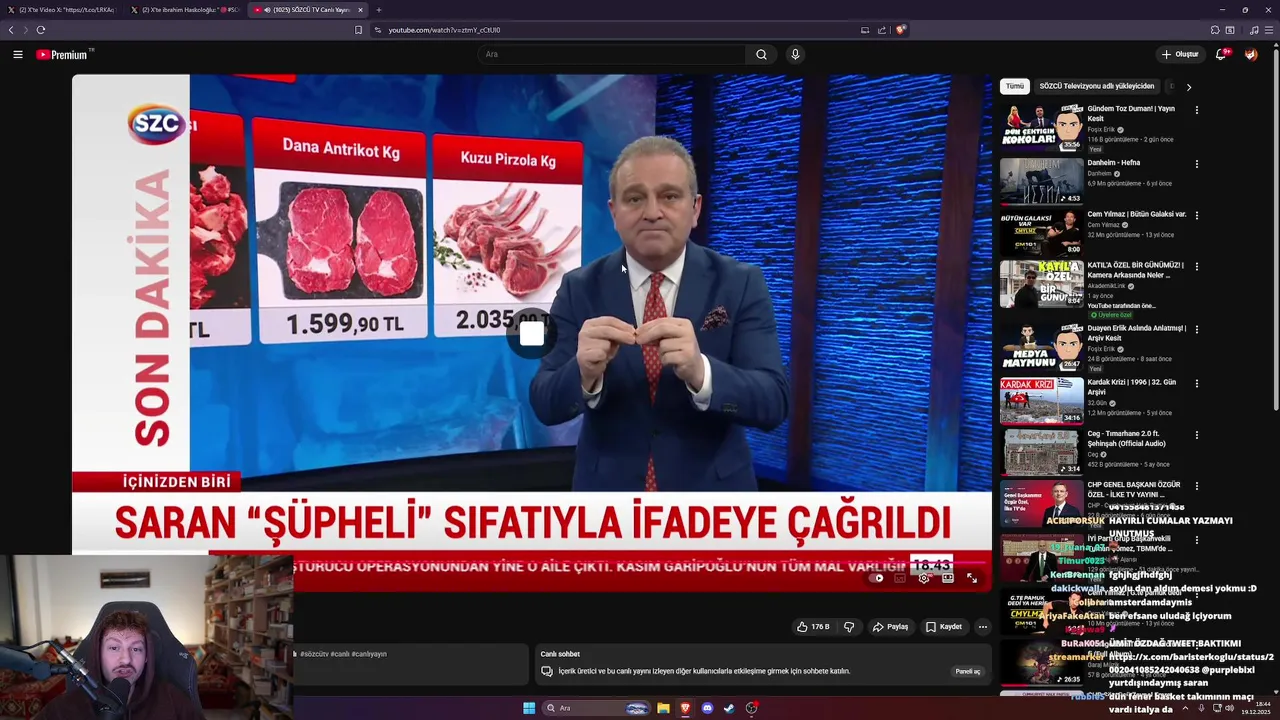Open 'Kardak Krizi | 1996' video
1280x720 pixels.
point(1041,400)
